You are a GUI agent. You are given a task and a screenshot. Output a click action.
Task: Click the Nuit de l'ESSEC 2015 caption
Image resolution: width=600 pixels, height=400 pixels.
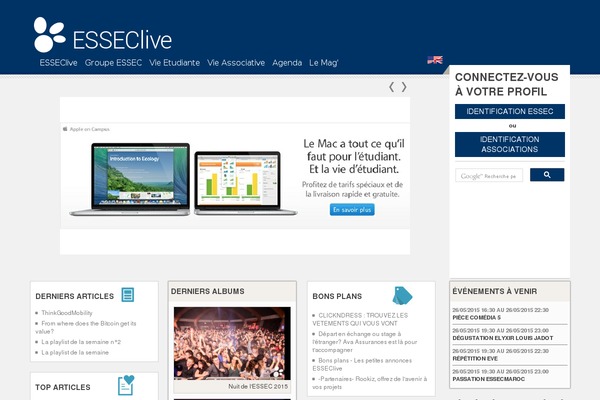tap(258, 386)
